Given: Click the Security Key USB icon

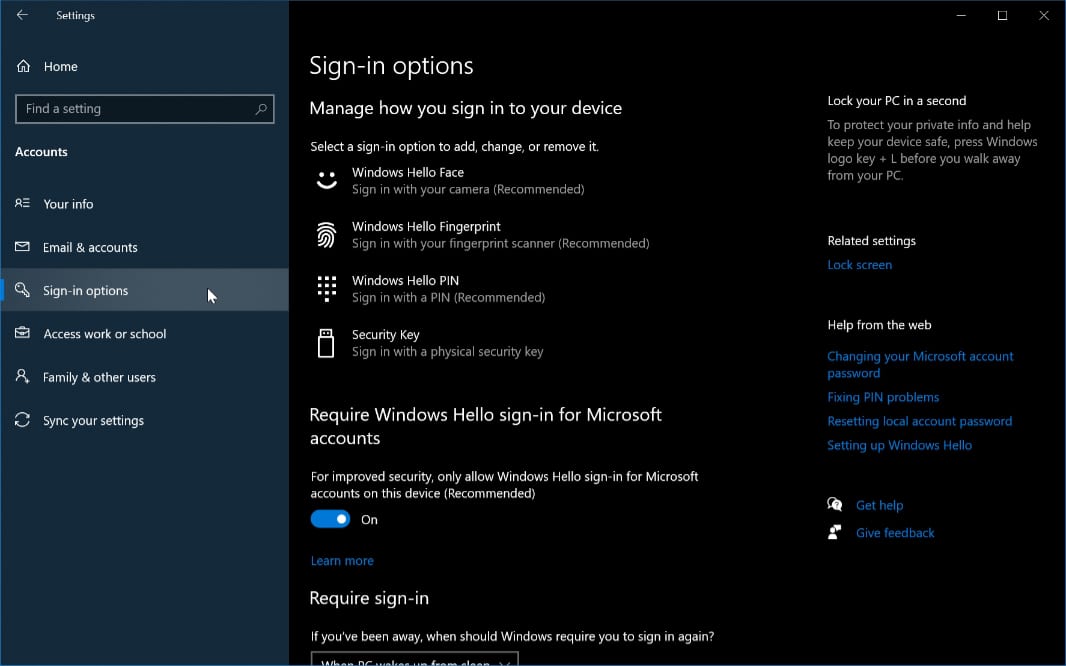Looking at the screenshot, I should [326, 343].
